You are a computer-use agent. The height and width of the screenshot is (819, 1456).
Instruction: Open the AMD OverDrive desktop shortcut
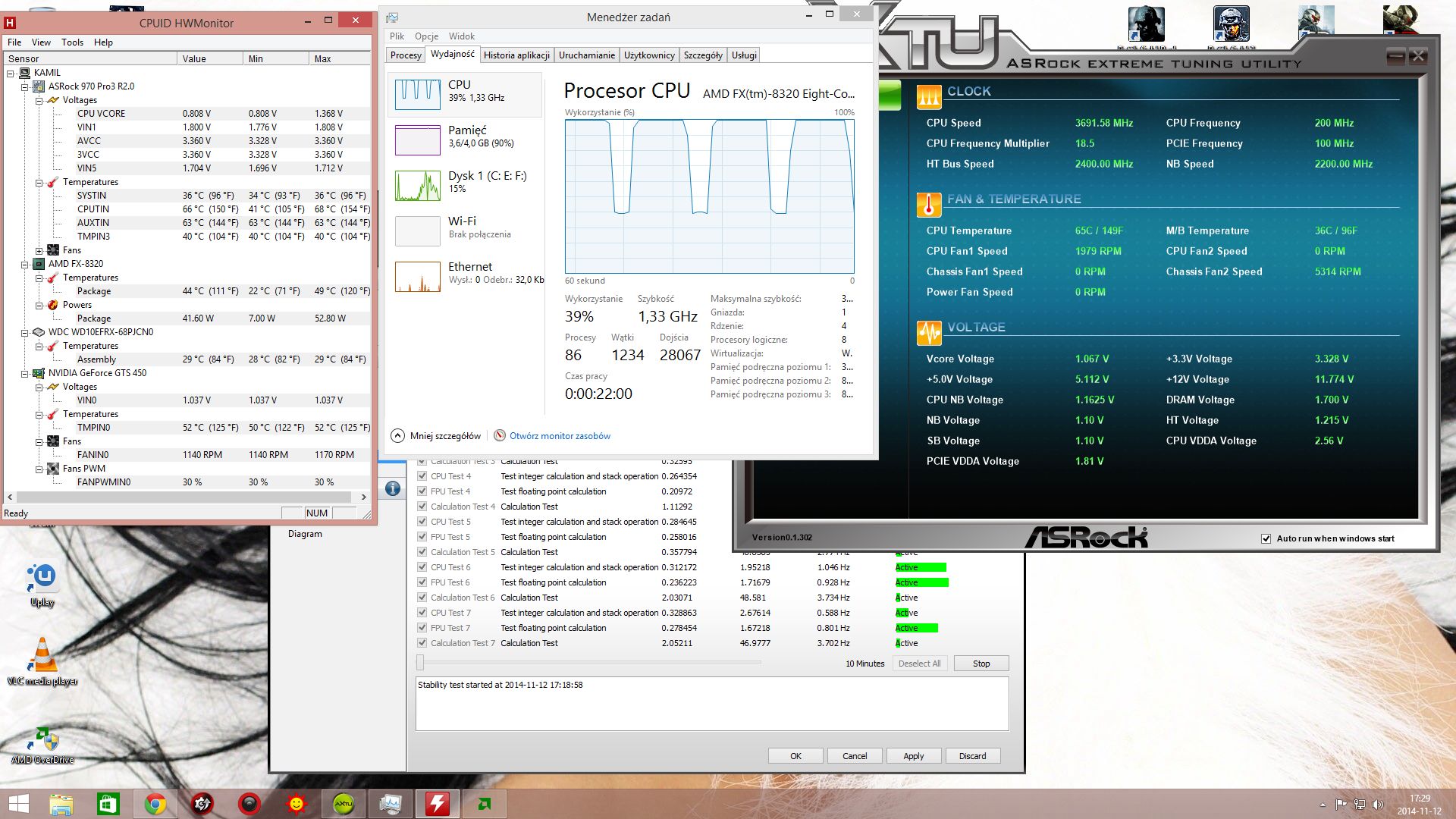(42, 741)
